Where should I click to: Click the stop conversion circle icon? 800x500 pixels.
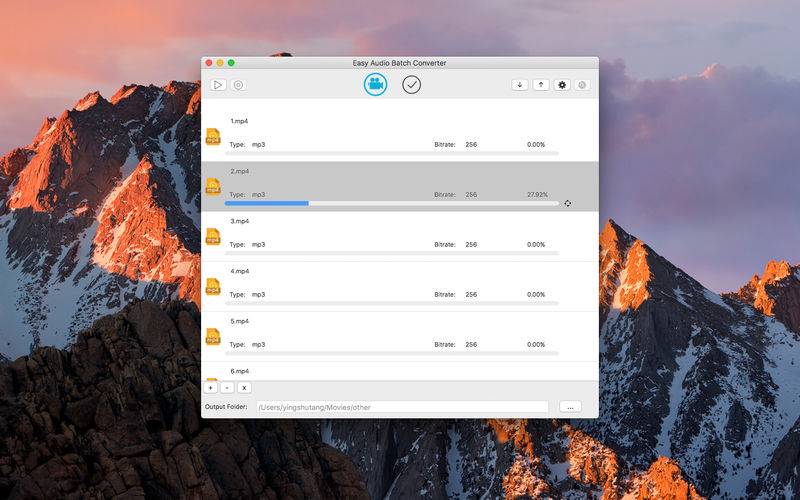[x=238, y=85]
